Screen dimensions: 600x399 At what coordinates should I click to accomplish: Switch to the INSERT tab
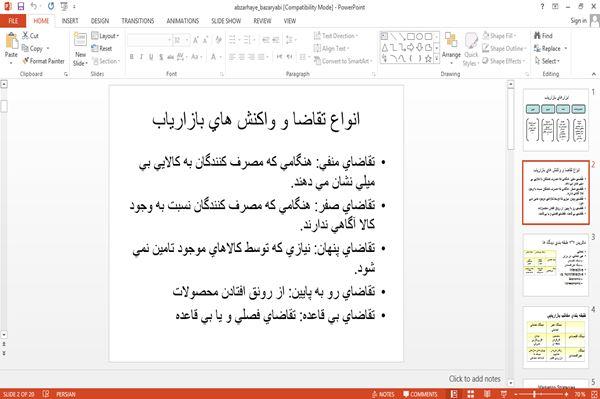coord(70,21)
